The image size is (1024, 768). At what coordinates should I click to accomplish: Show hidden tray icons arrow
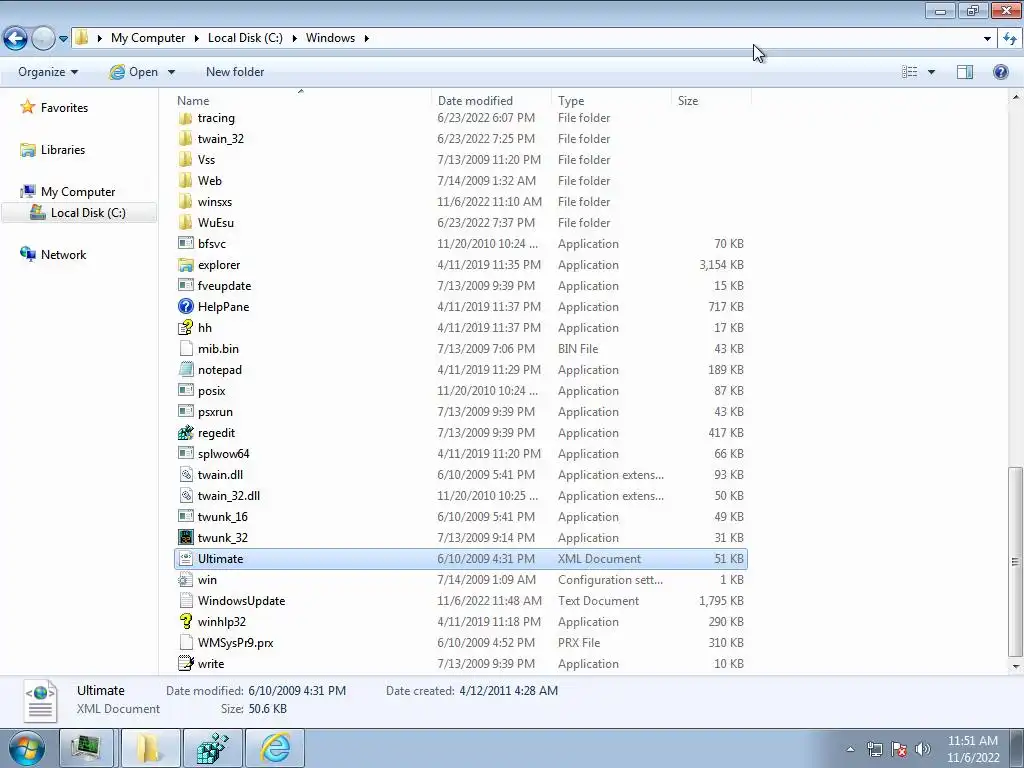[x=850, y=749]
